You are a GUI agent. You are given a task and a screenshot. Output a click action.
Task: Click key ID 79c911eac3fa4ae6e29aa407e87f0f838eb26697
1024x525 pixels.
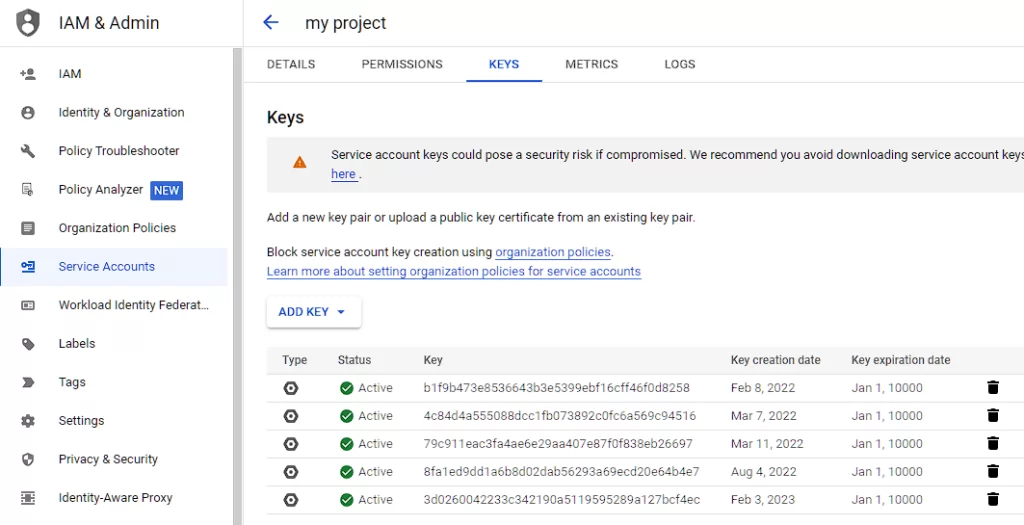[558, 444]
